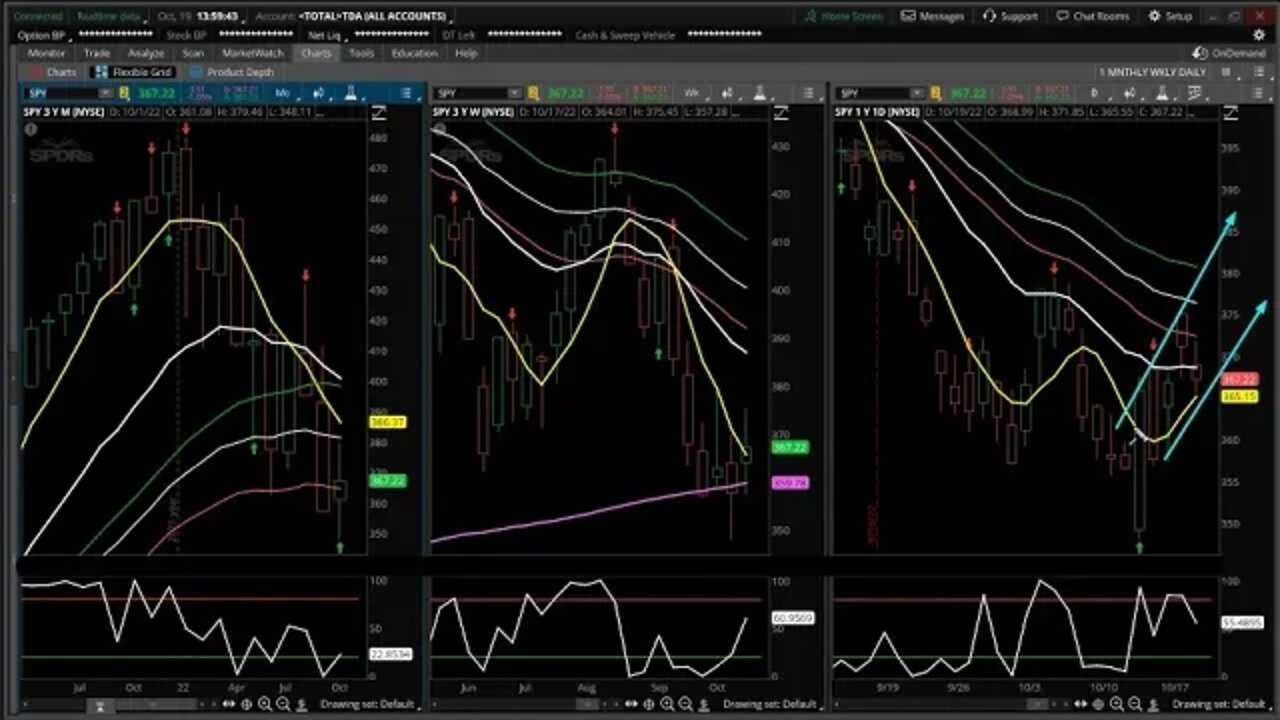Toggle fit-width arrows on daily chart

click(1080, 704)
